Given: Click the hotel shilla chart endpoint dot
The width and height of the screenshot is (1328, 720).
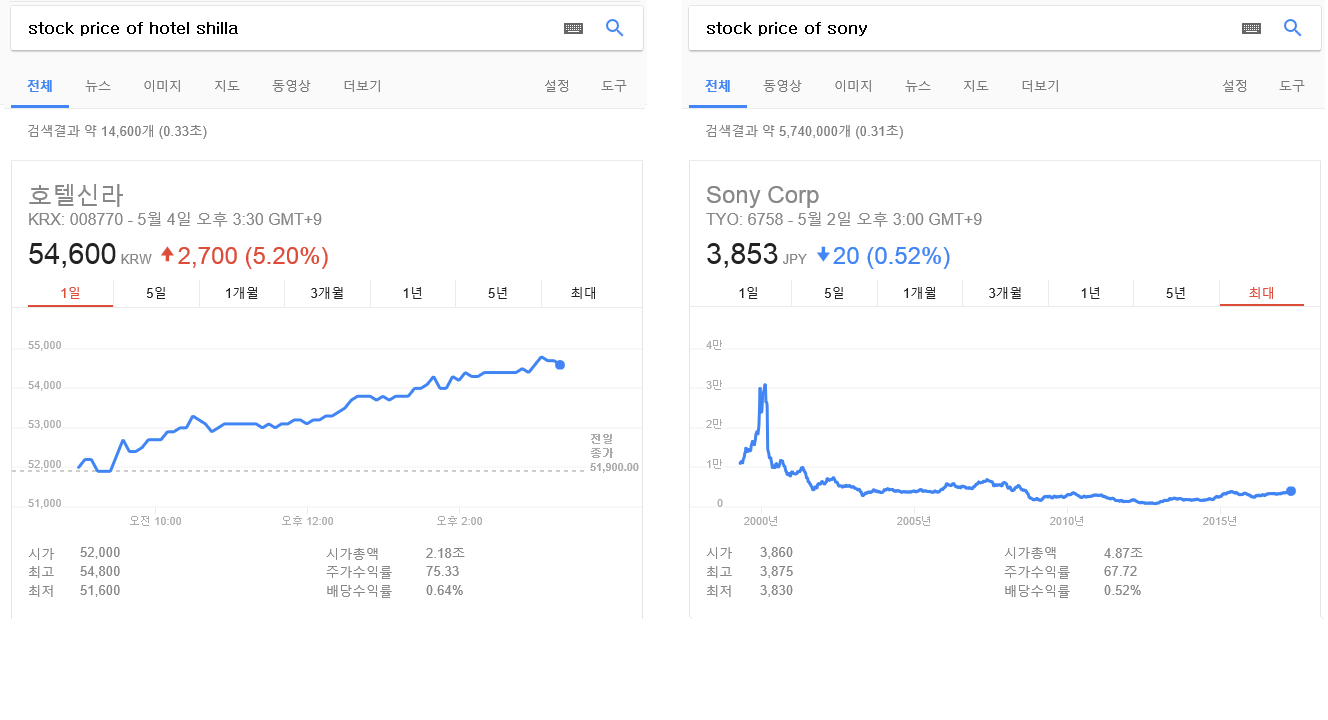Looking at the screenshot, I should 560,365.
